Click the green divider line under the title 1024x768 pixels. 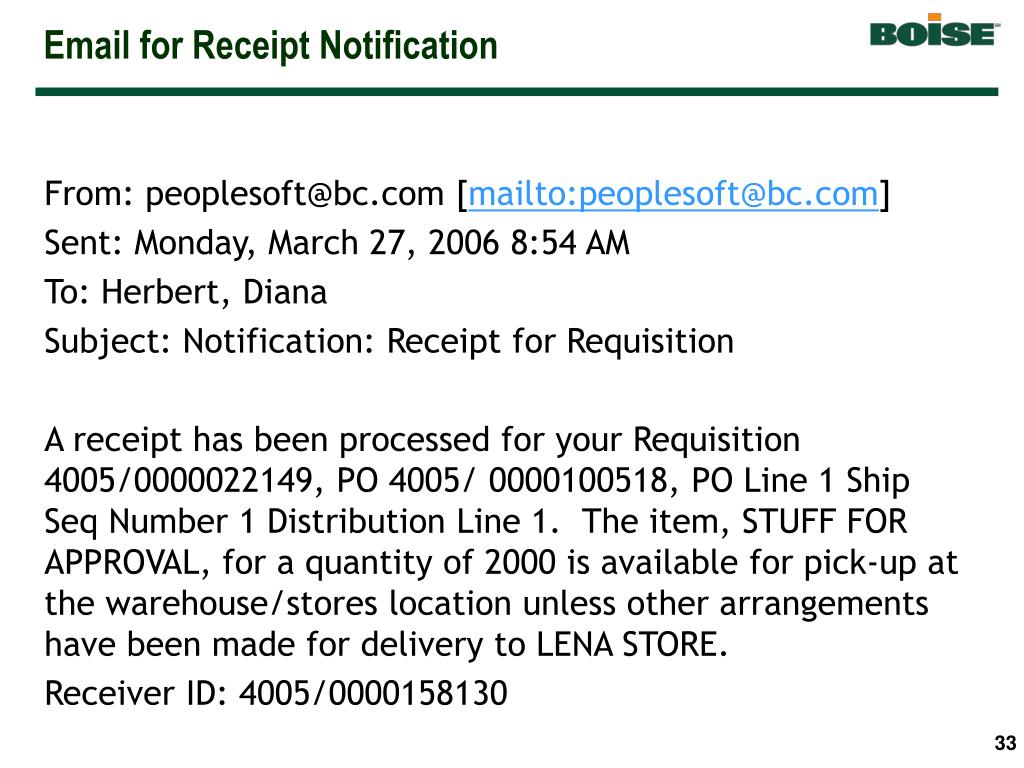(x=517, y=92)
